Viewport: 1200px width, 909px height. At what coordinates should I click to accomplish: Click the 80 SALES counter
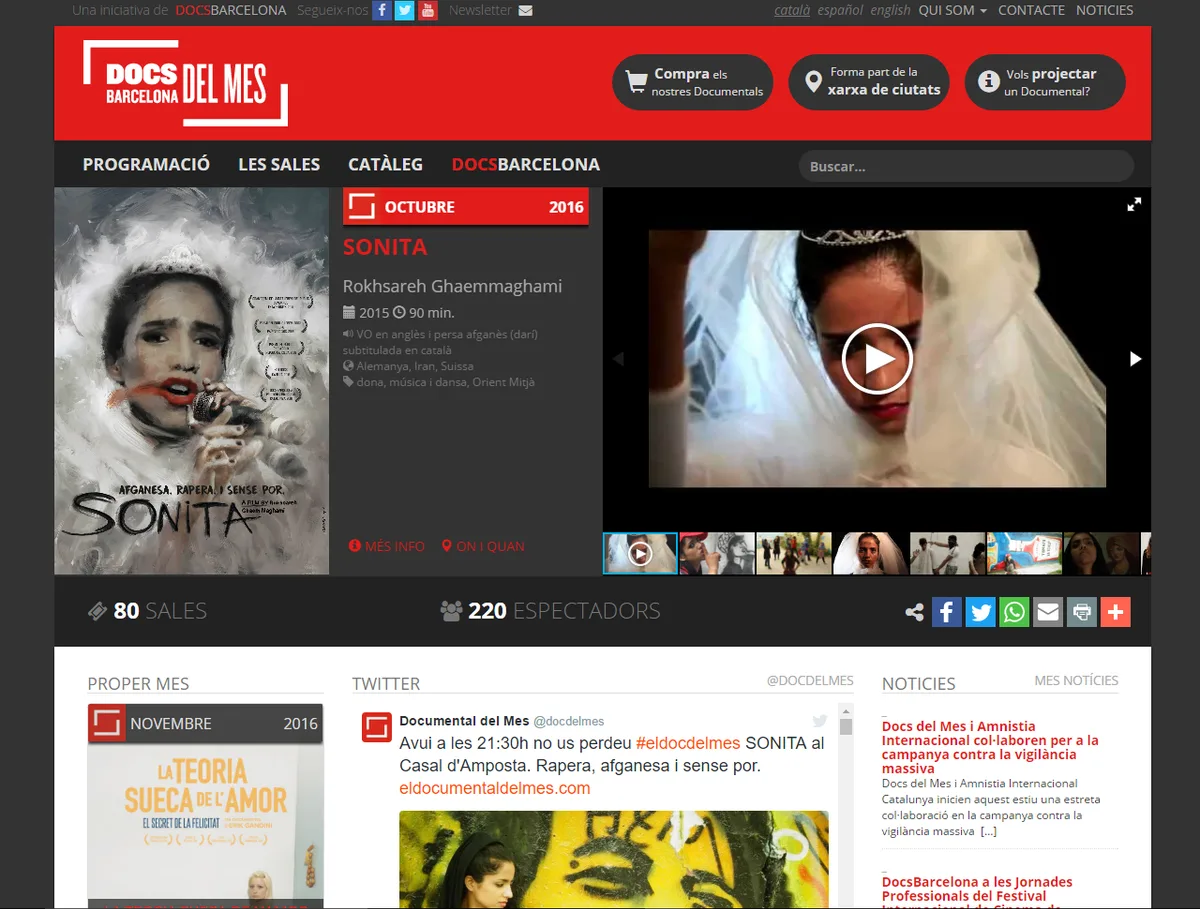147,611
